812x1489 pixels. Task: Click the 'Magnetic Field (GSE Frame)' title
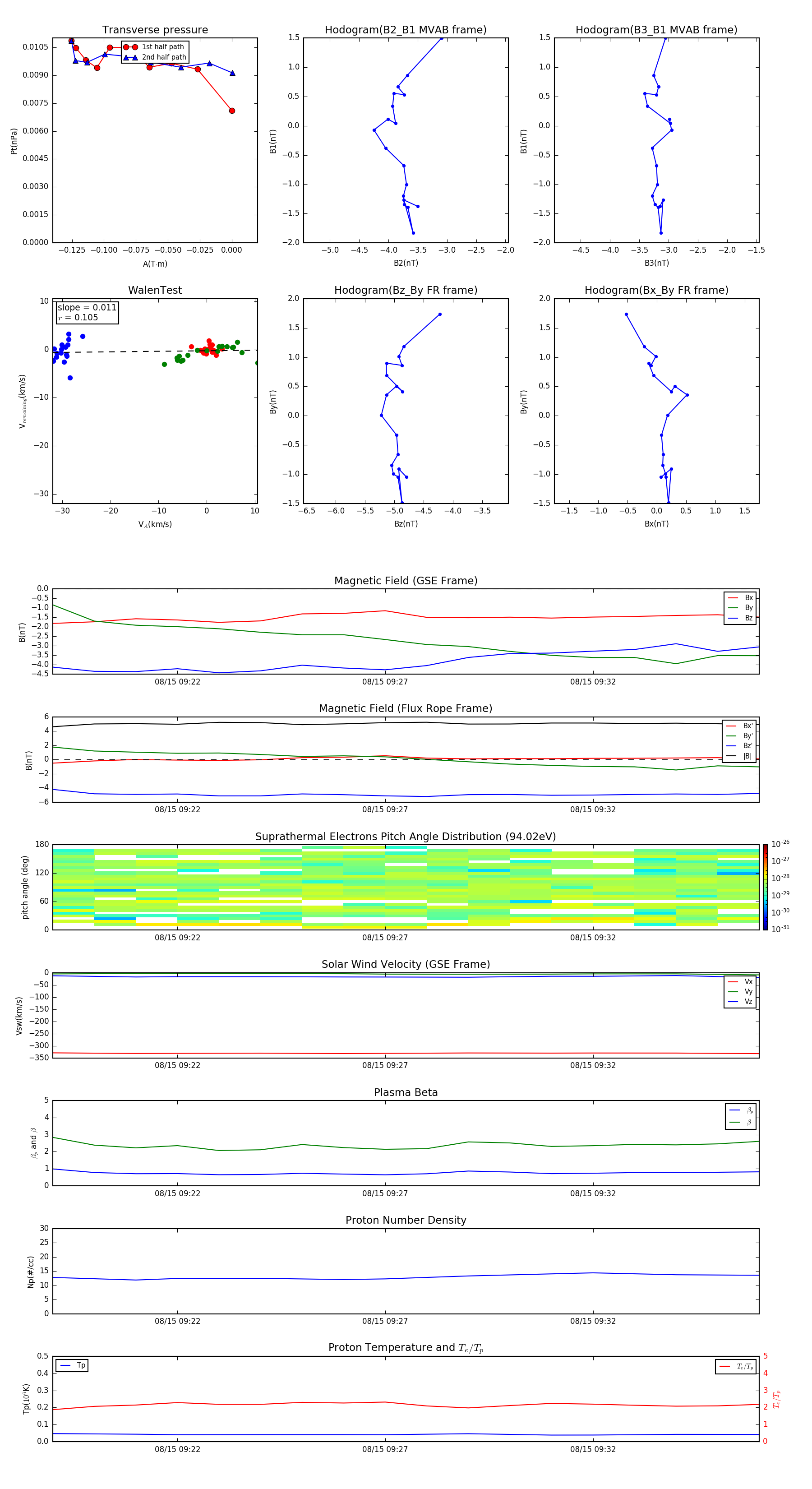click(x=406, y=581)
